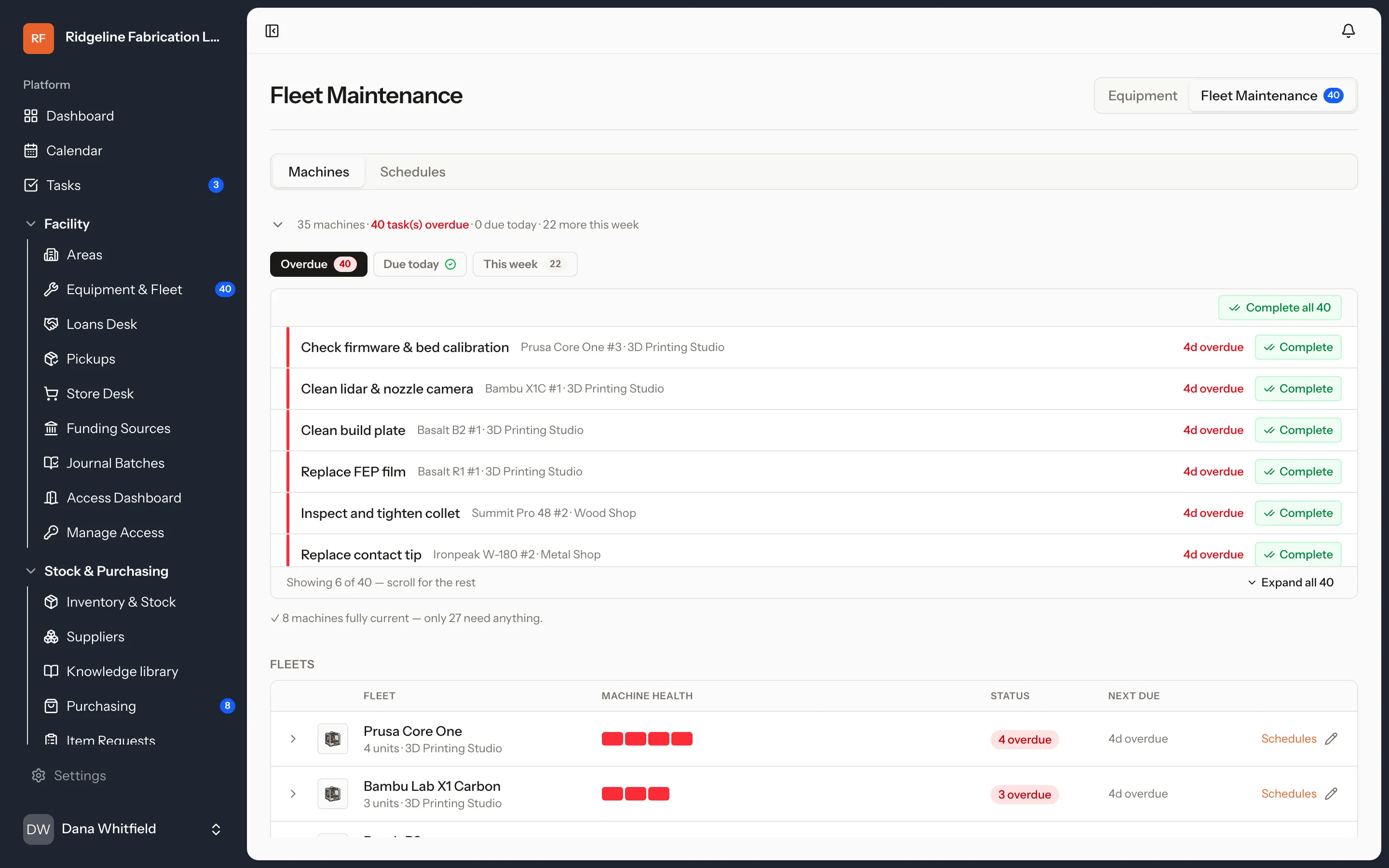This screenshot has height=868, width=1389.
Task: Collapse the Facility section
Action: tap(31, 224)
